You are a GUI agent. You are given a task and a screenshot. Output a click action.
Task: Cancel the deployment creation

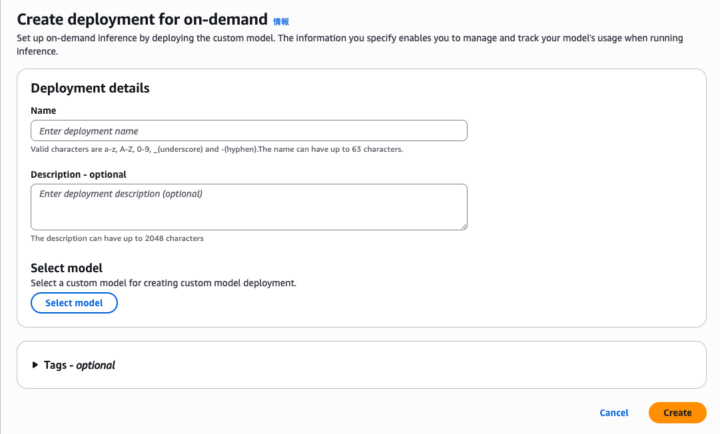tap(613, 412)
